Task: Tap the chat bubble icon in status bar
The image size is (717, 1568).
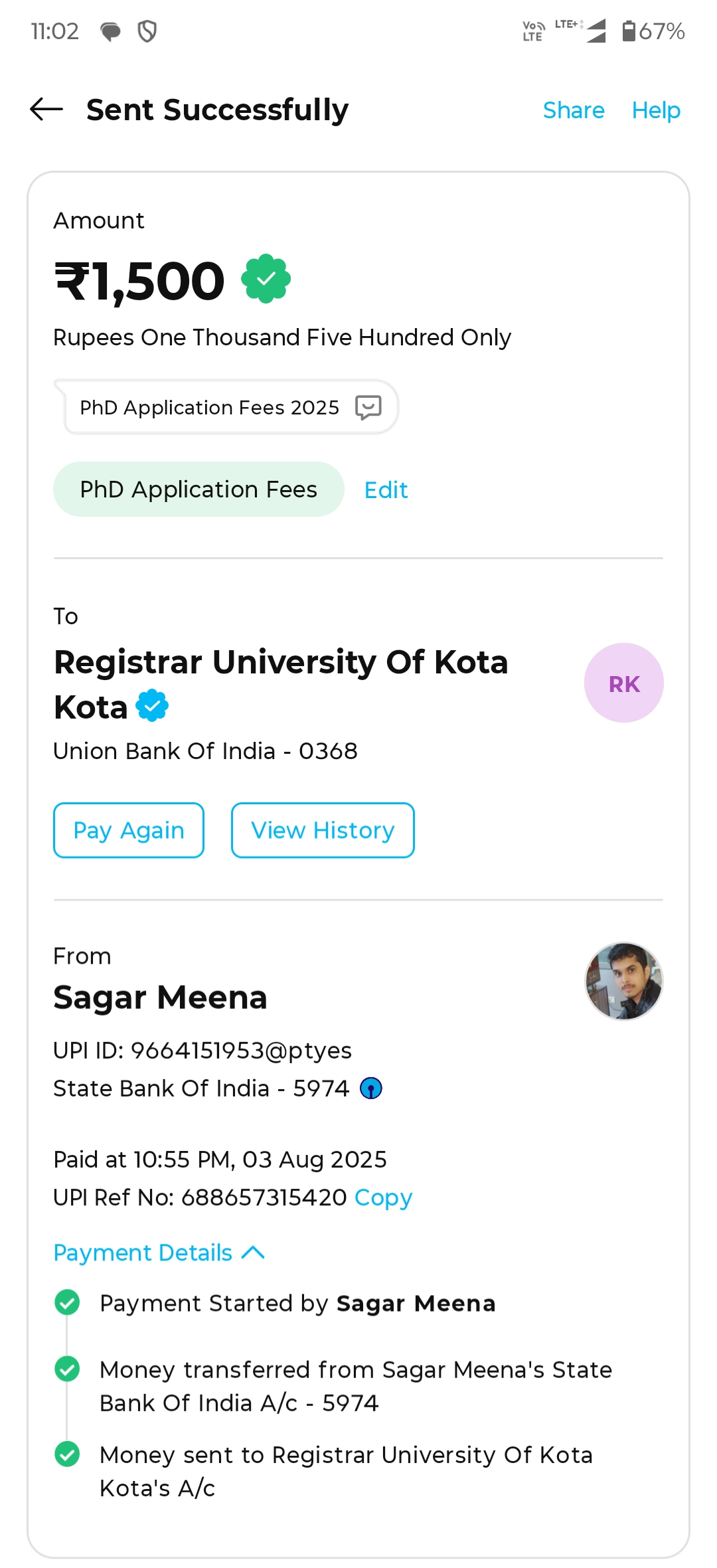Action: tap(110, 31)
